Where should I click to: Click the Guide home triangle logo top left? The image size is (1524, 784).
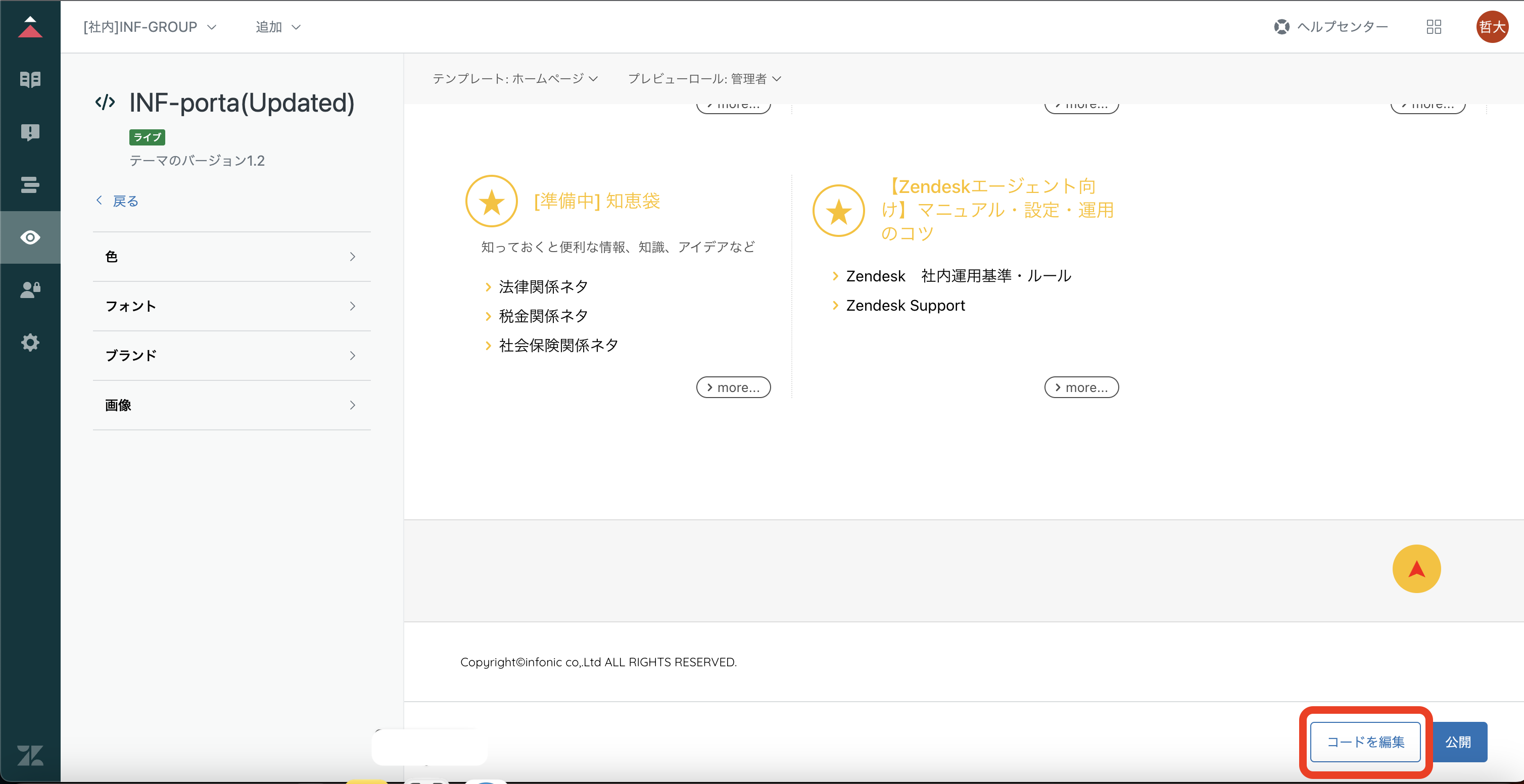30,27
